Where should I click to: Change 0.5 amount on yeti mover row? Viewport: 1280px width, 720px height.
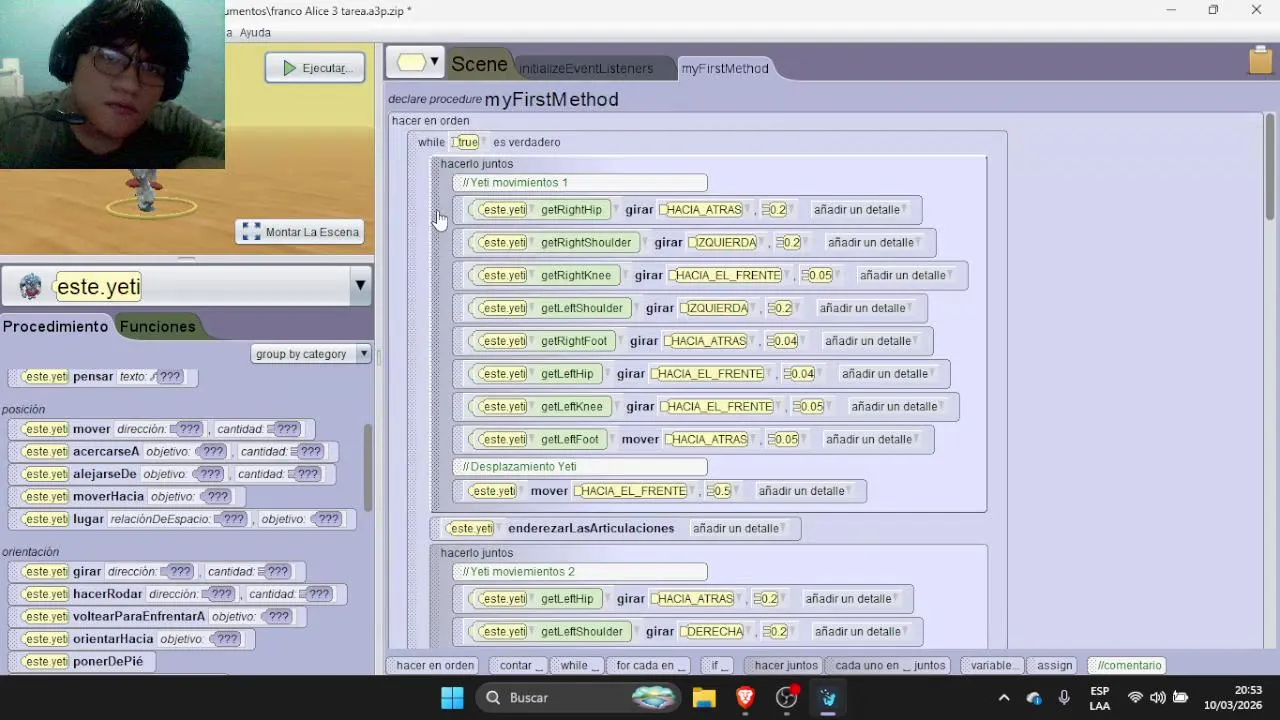click(720, 491)
